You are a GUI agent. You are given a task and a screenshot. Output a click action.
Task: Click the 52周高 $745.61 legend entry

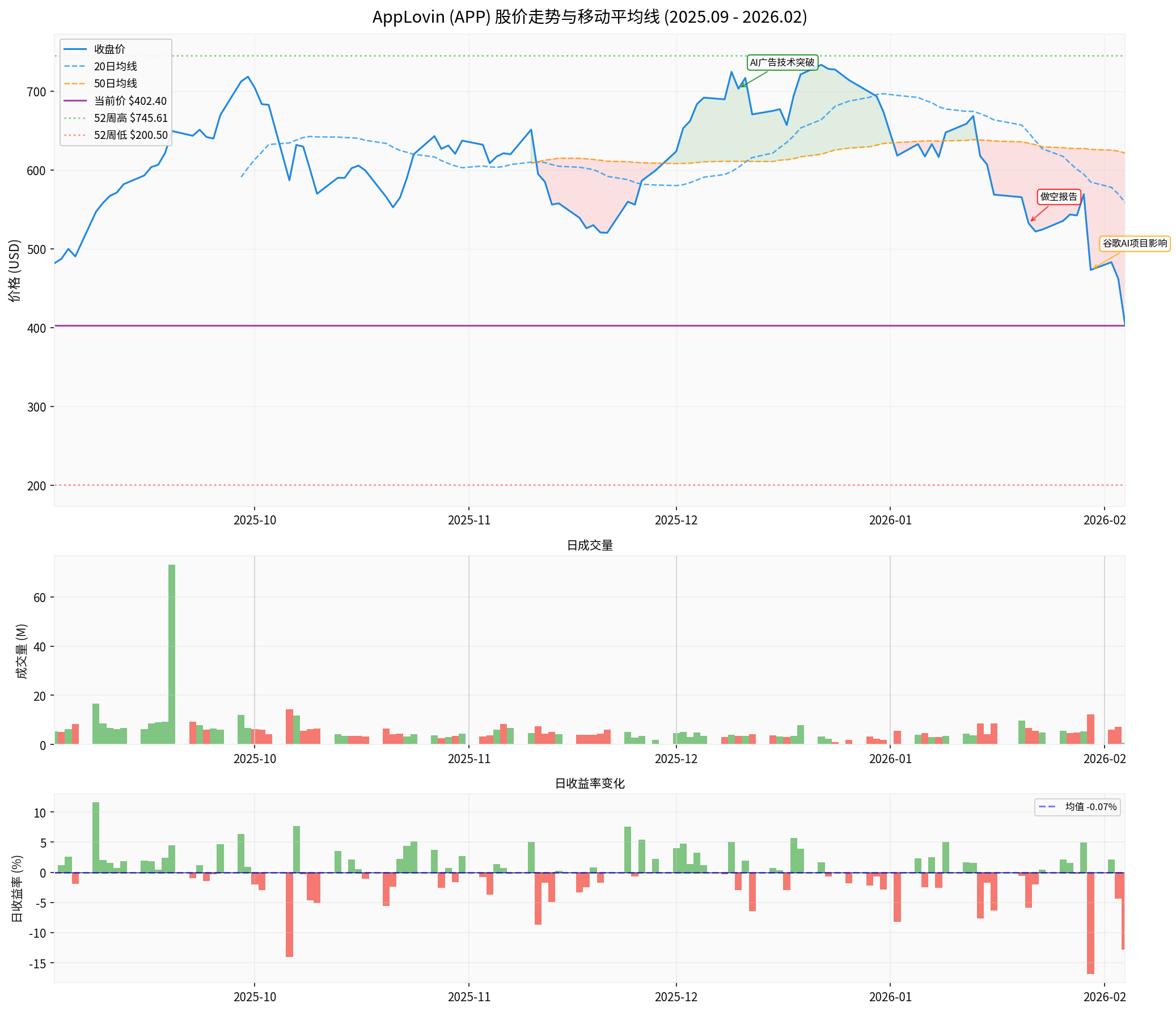(130, 118)
